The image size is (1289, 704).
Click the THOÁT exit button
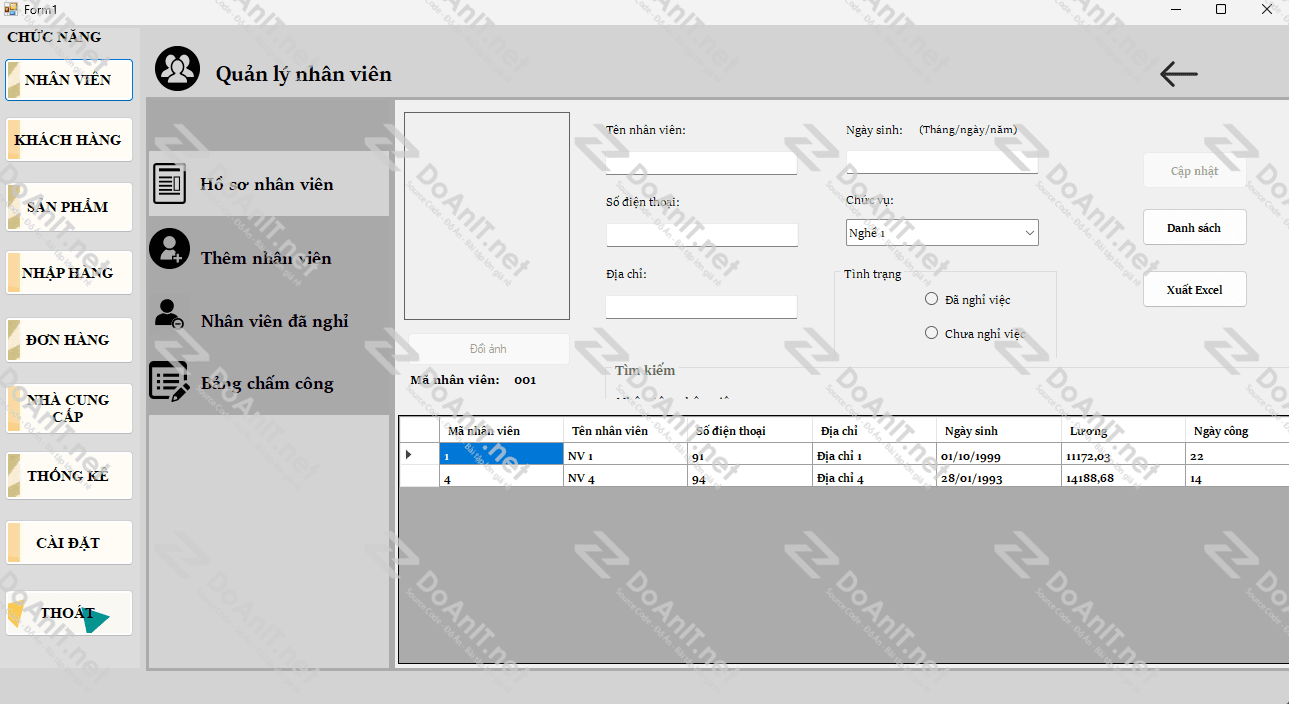(x=69, y=613)
